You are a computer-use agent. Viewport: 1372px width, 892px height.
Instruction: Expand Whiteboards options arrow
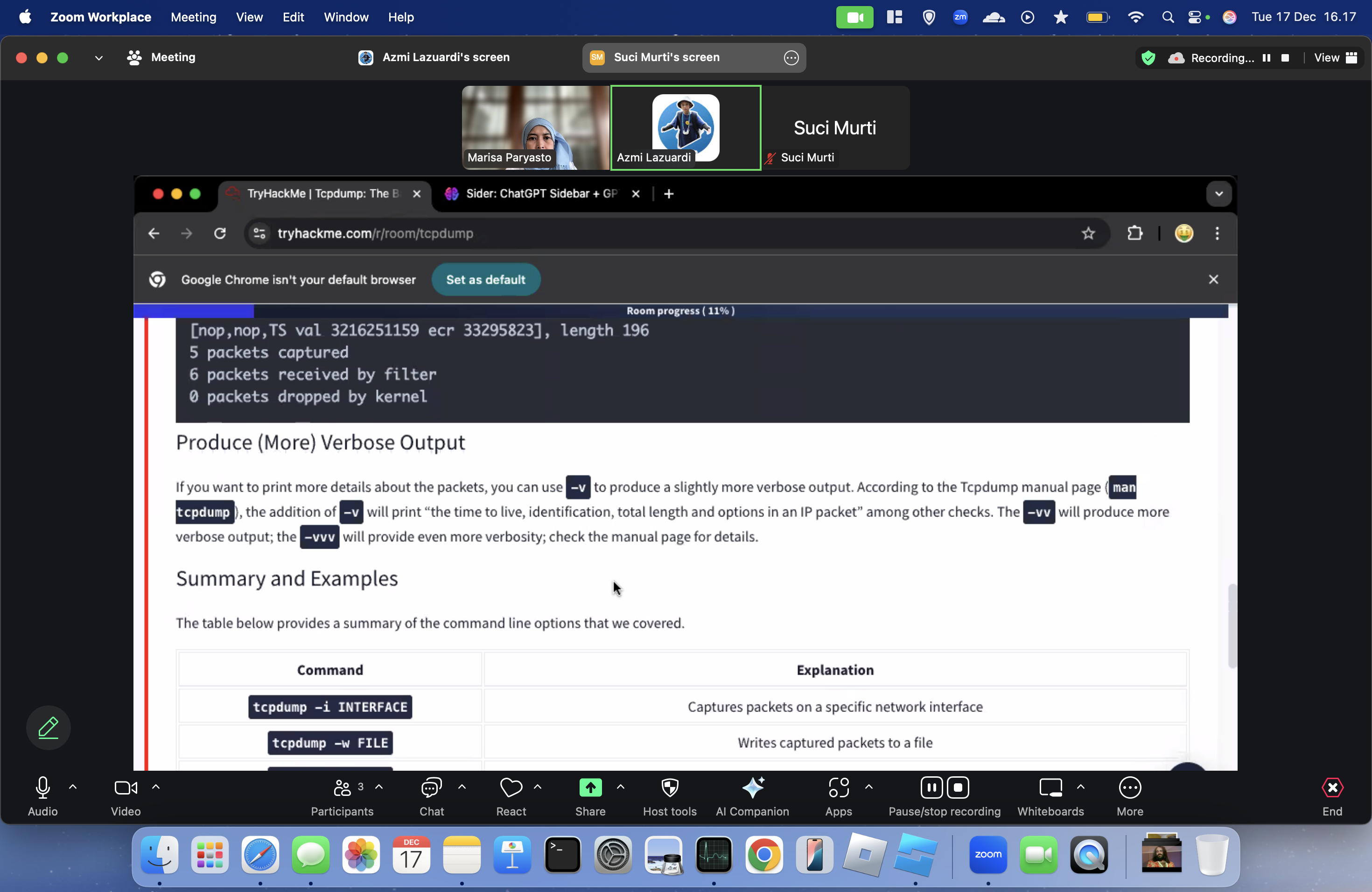click(x=1081, y=787)
